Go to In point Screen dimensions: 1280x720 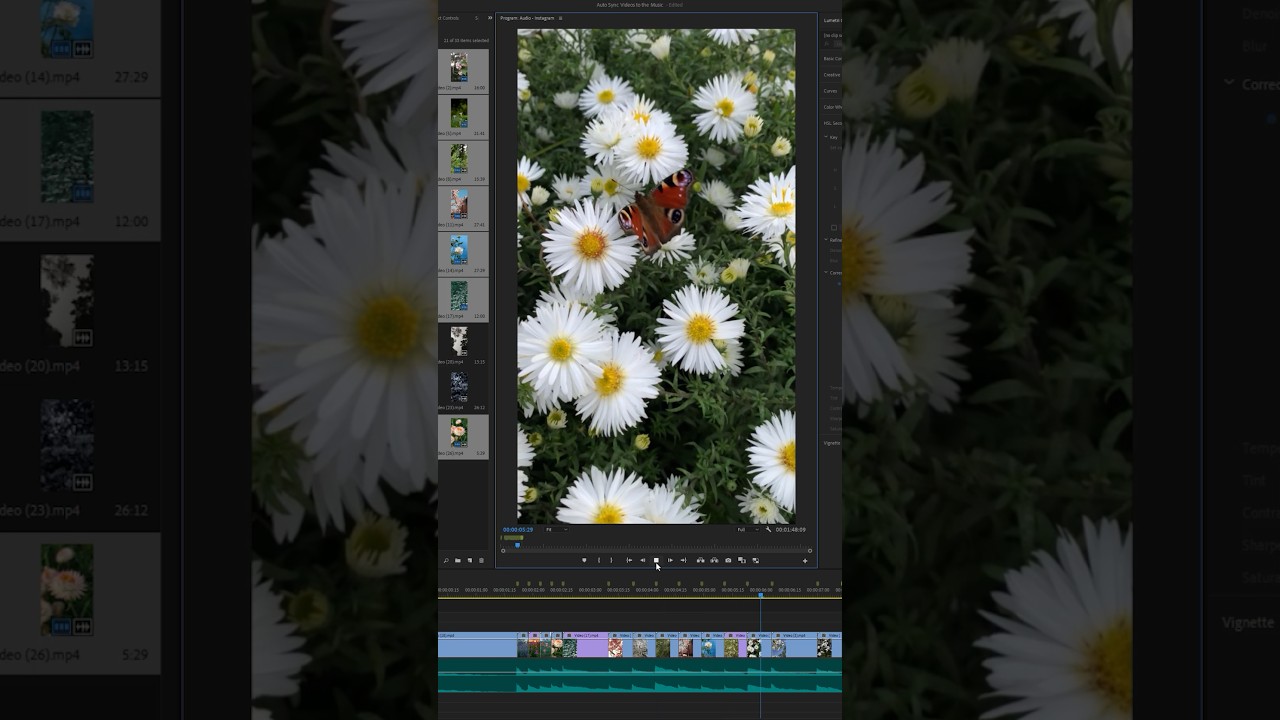pyautogui.click(x=629, y=560)
